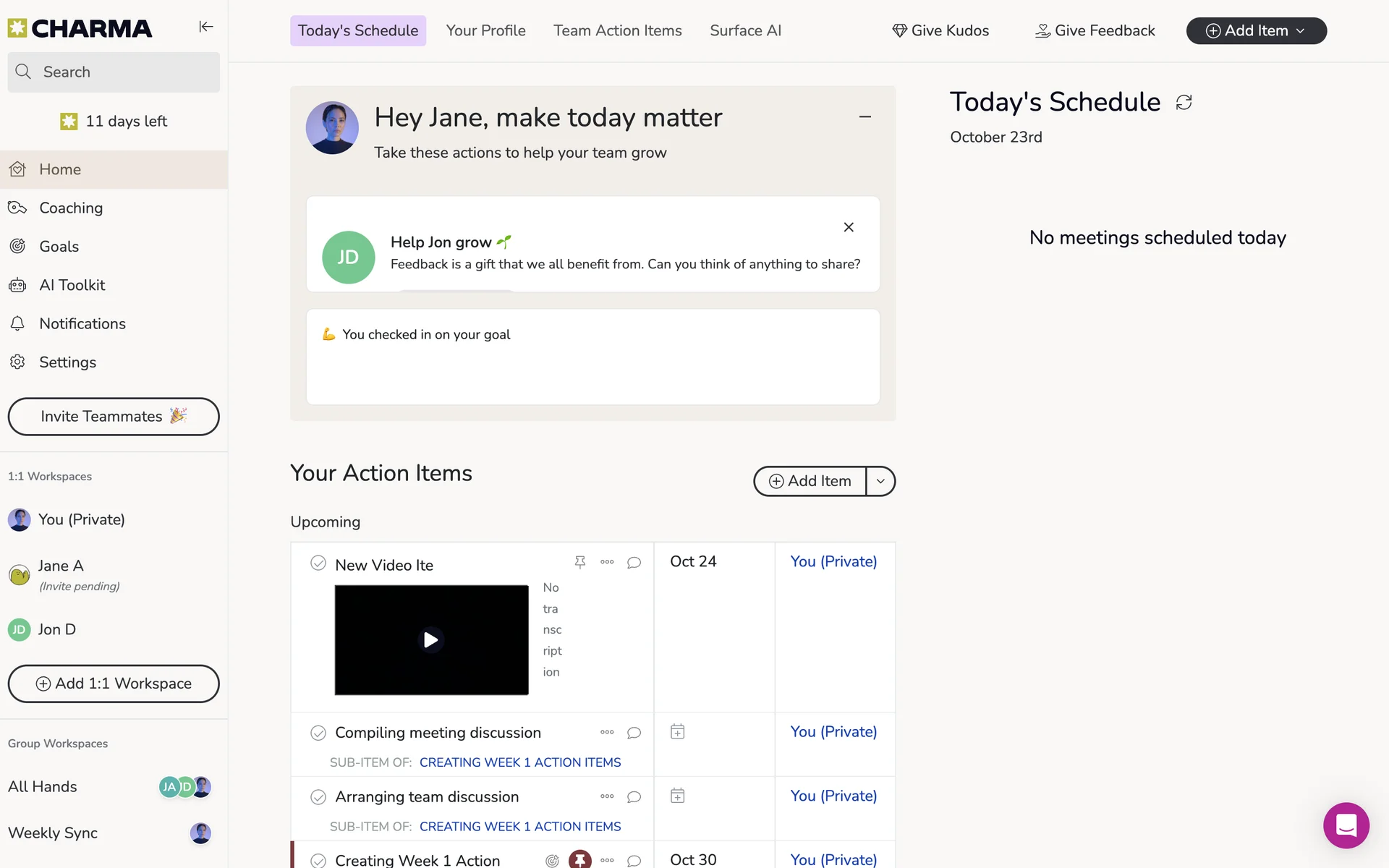Open the Notifications page via the bell icon
The image size is (1389, 868).
coord(18,323)
